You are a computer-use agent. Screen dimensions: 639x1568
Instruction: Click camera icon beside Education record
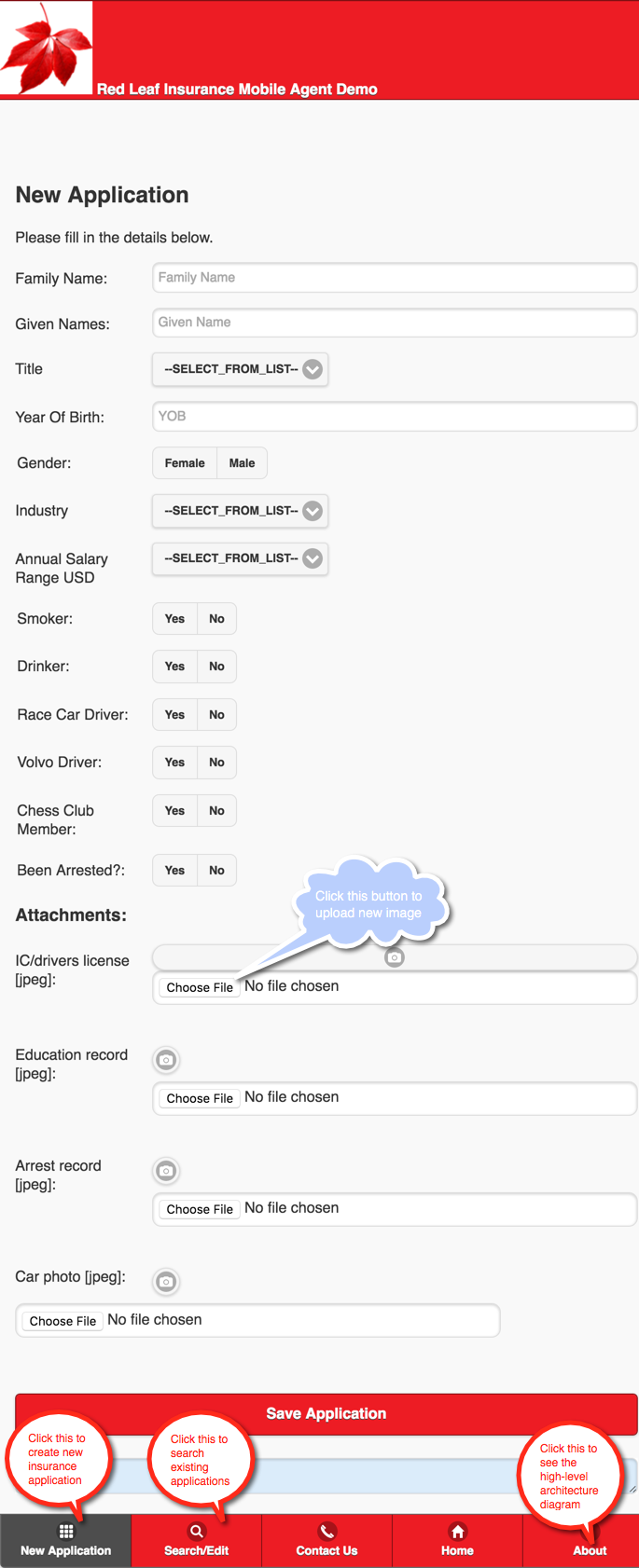pos(166,1060)
